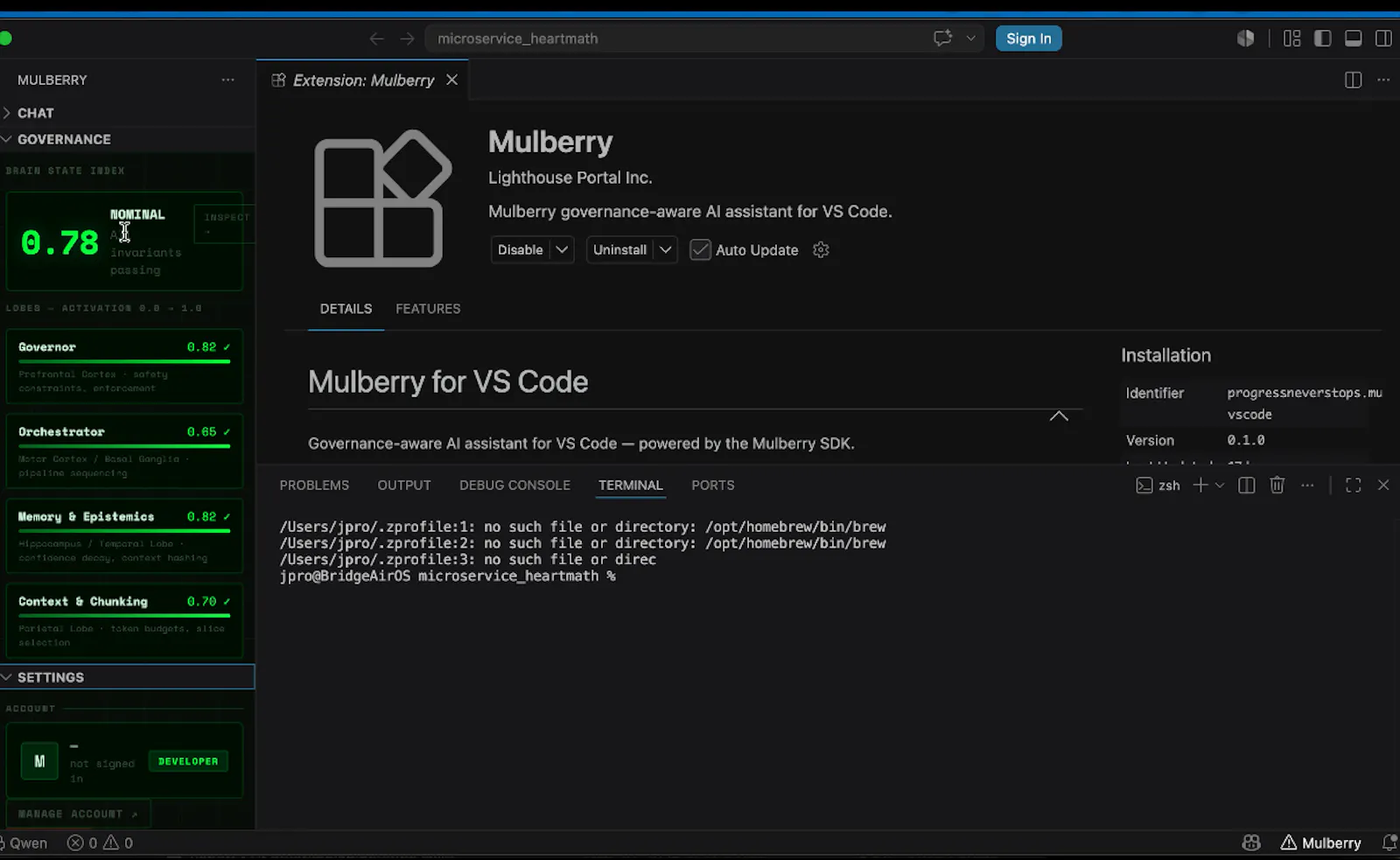Kill terminal with the trash icon
This screenshot has width=1400, height=860.
tap(1277, 485)
